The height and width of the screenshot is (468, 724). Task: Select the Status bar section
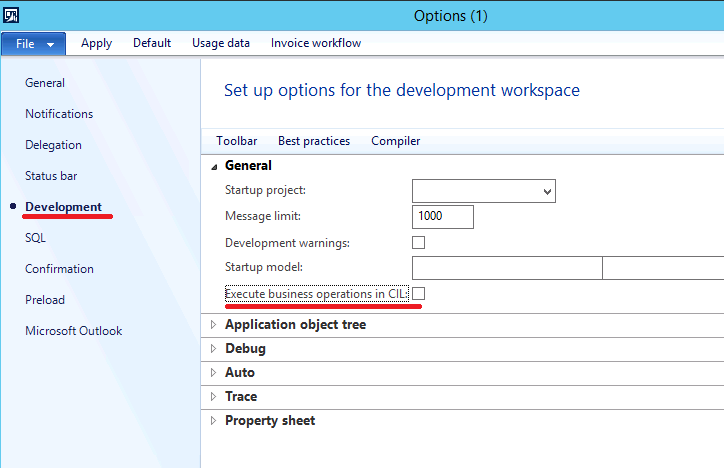51,176
